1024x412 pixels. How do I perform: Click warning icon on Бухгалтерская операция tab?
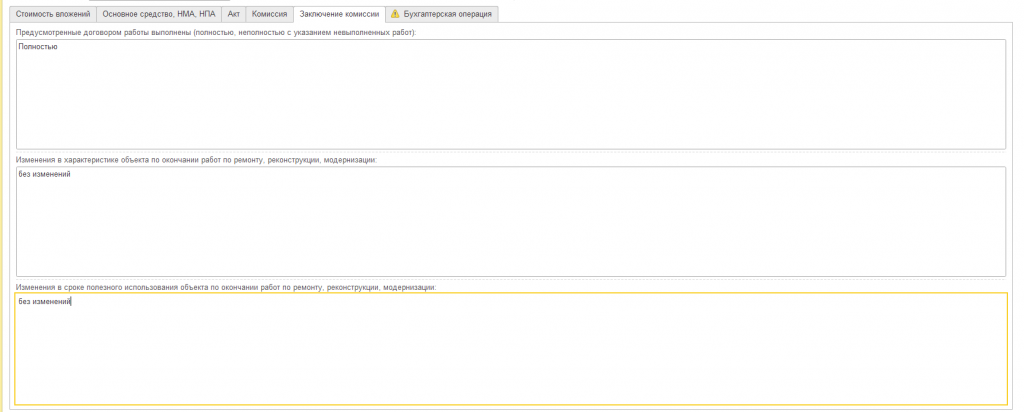395,14
